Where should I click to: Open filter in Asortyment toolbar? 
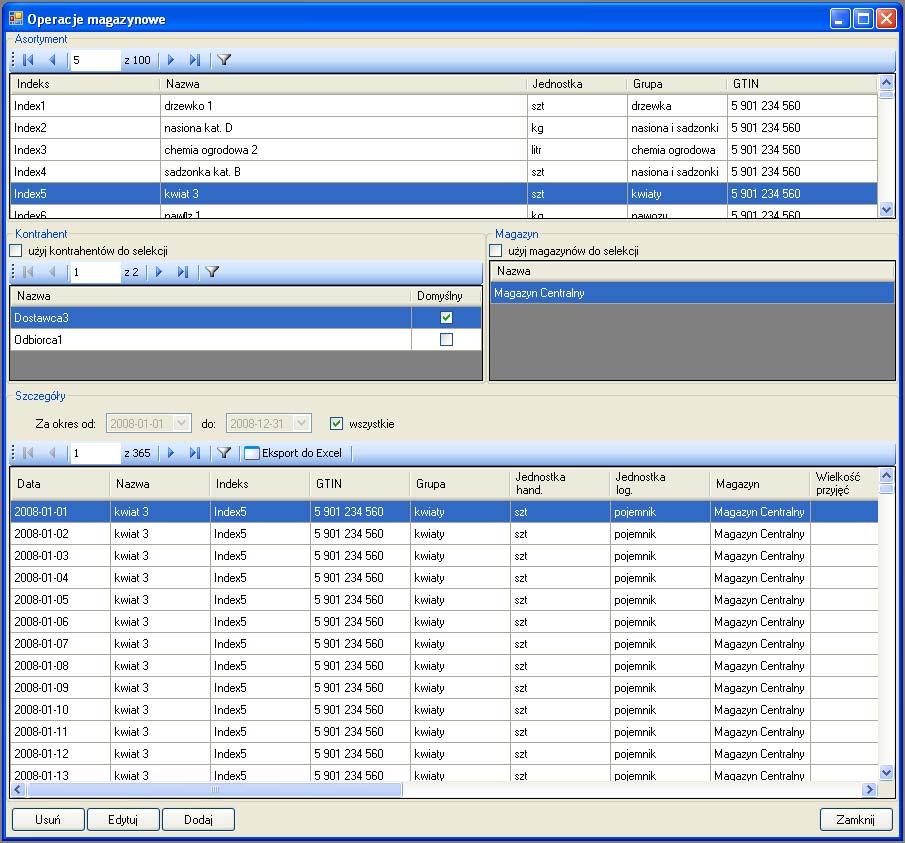[x=224, y=60]
